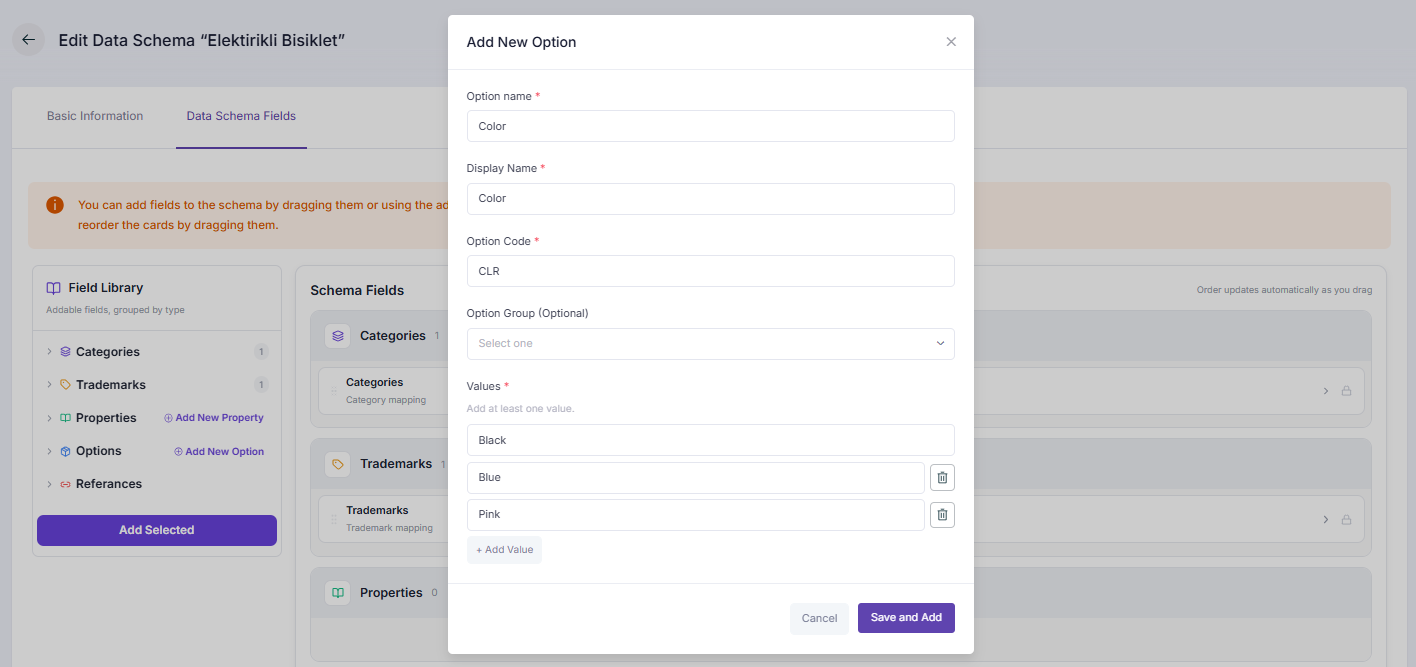Click lock icon on Trademarks card

click(1346, 519)
